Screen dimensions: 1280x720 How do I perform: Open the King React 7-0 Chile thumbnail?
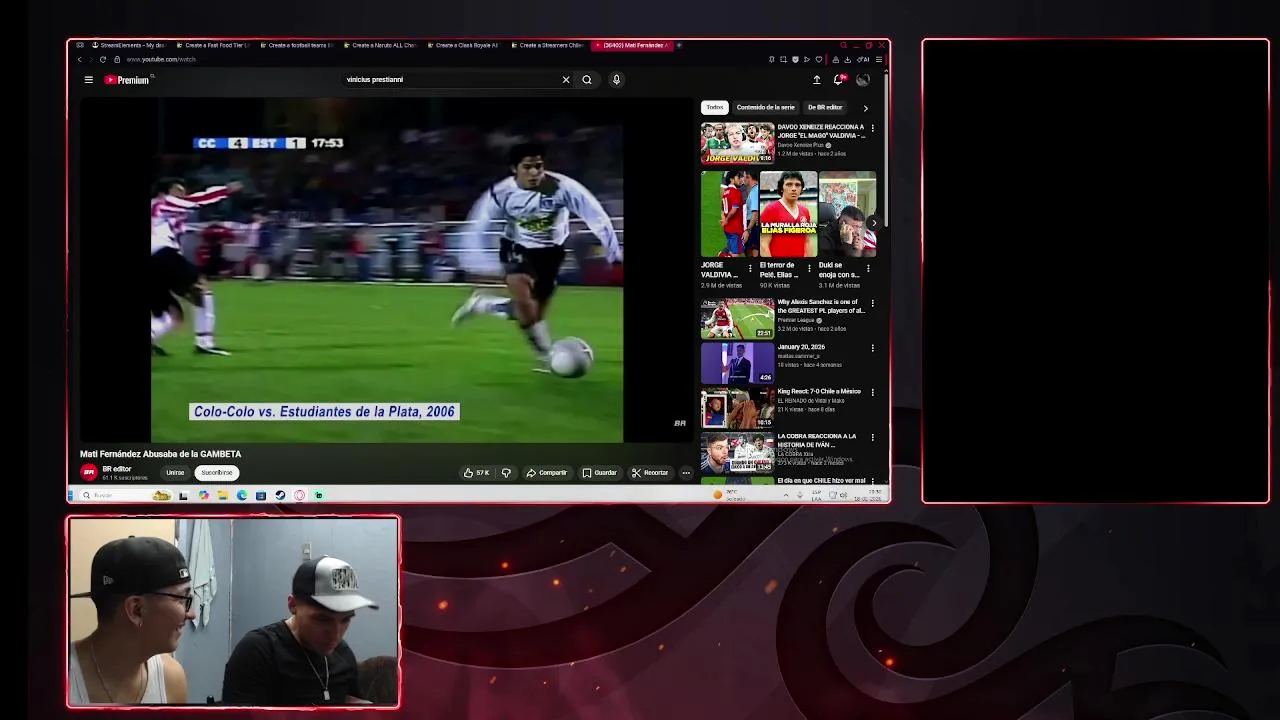pyautogui.click(x=738, y=408)
